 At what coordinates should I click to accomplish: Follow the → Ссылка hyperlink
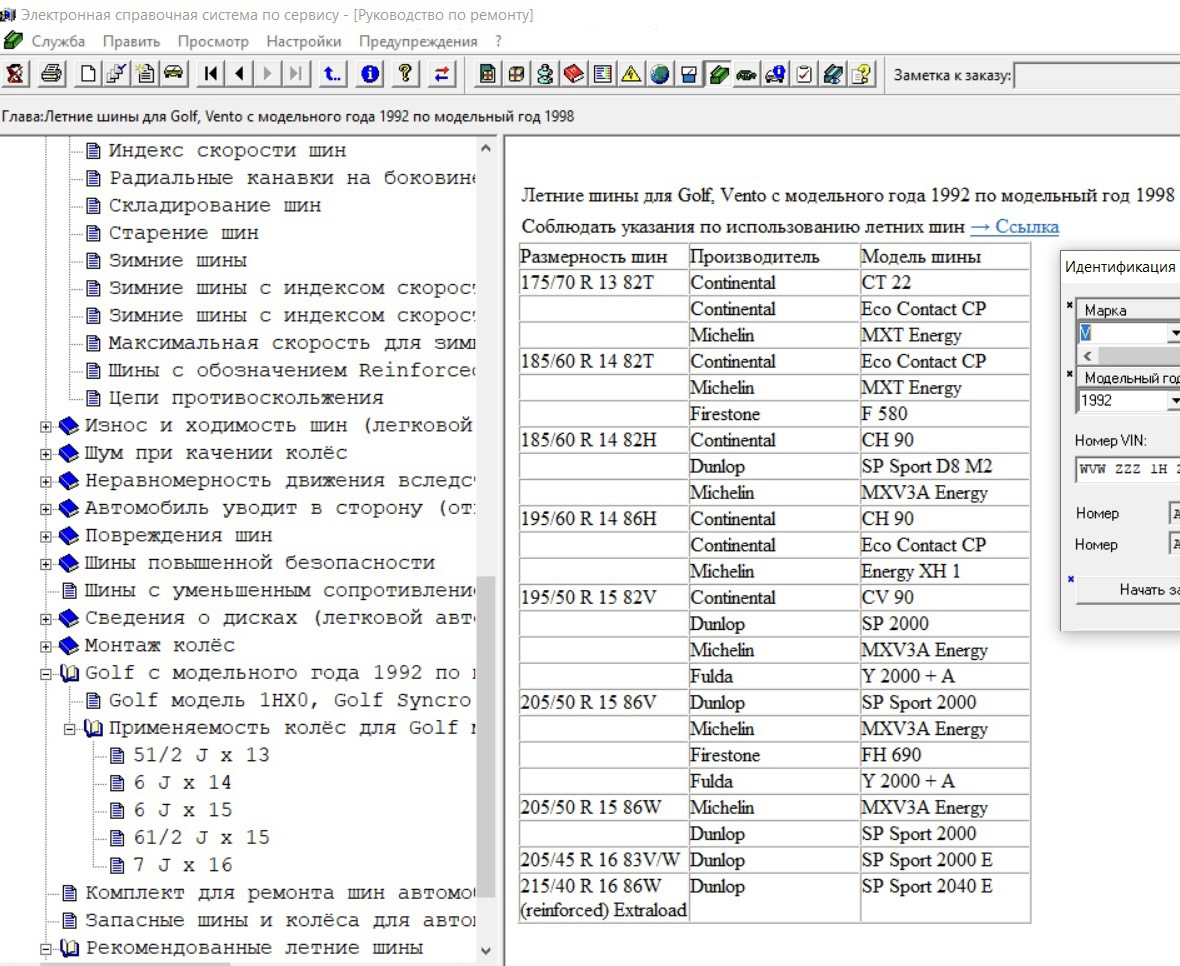1014,226
